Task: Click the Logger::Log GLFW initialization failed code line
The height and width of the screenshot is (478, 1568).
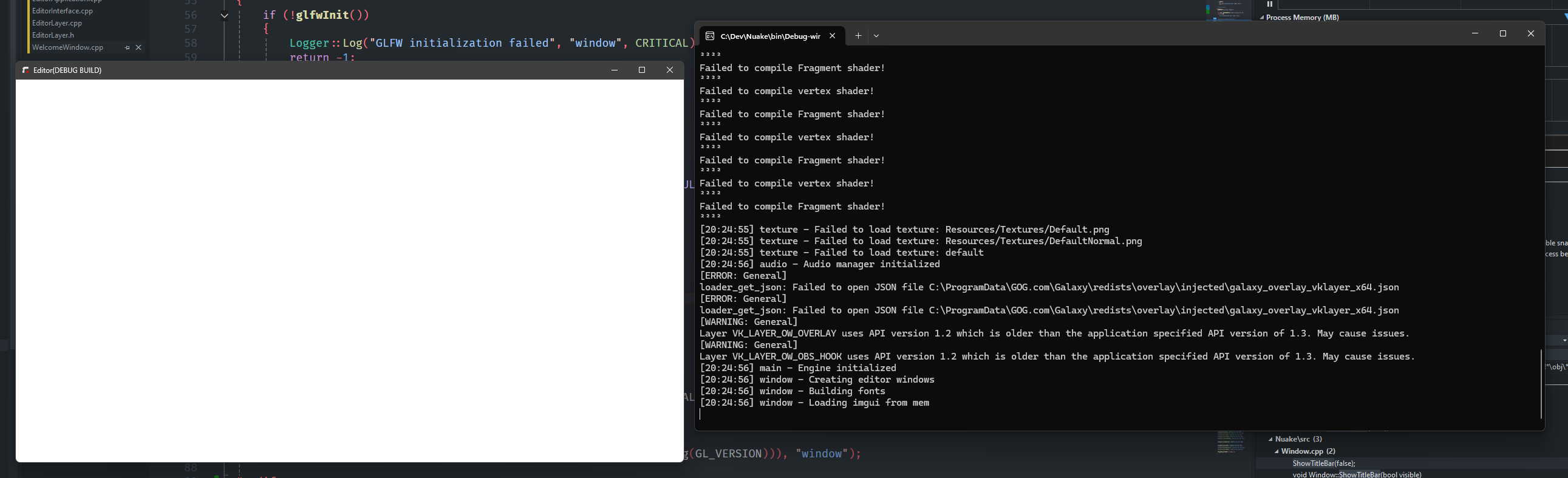Action: (x=492, y=43)
